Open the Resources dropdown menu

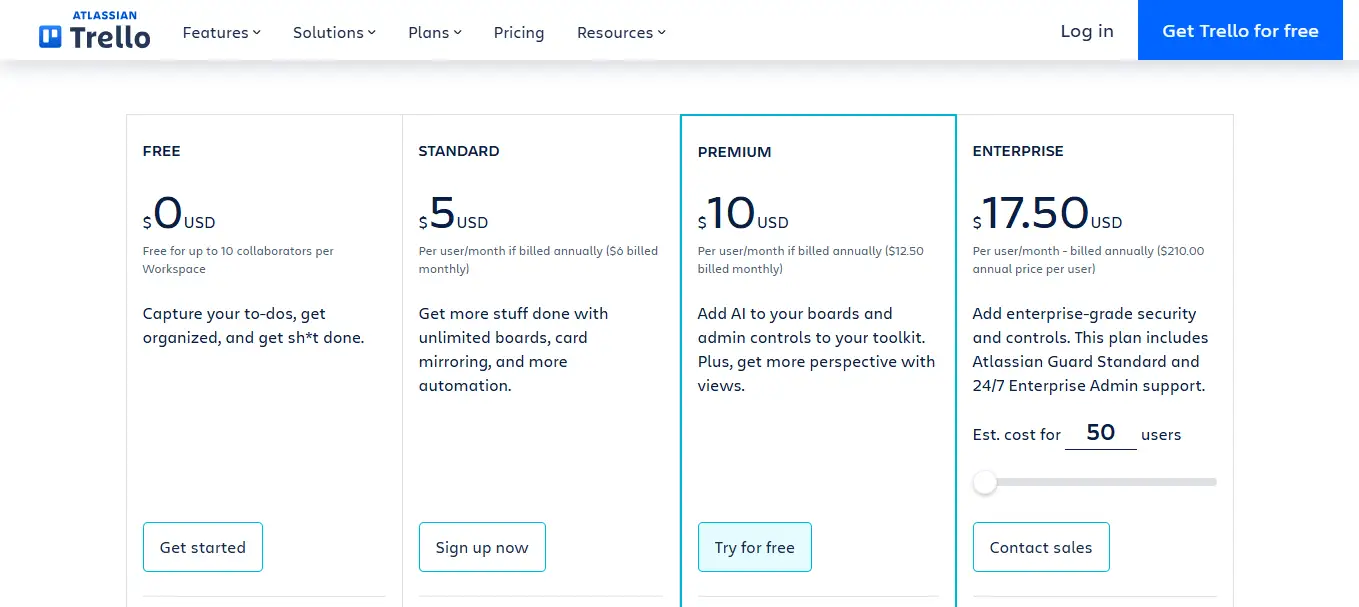tap(620, 32)
